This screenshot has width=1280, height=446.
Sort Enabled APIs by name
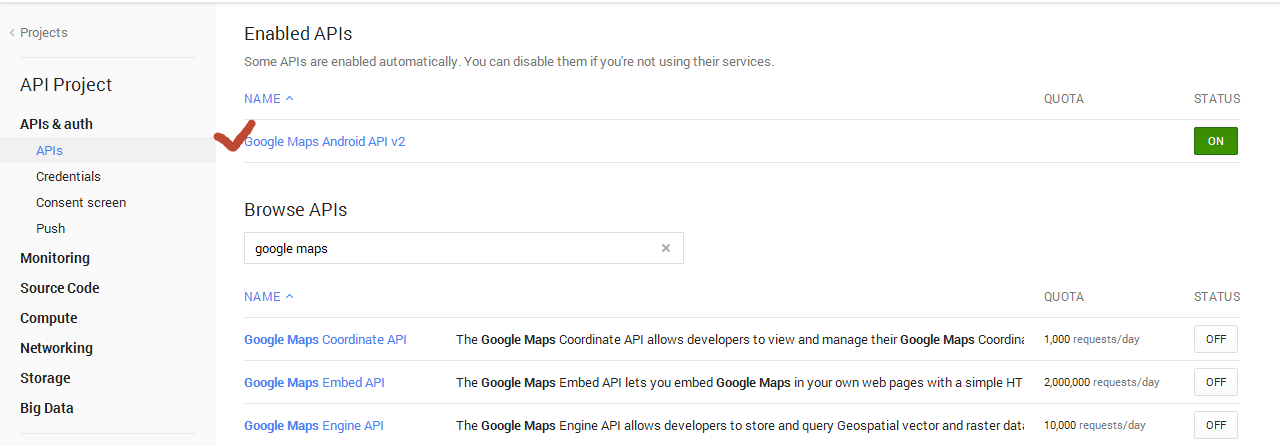click(x=269, y=99)
